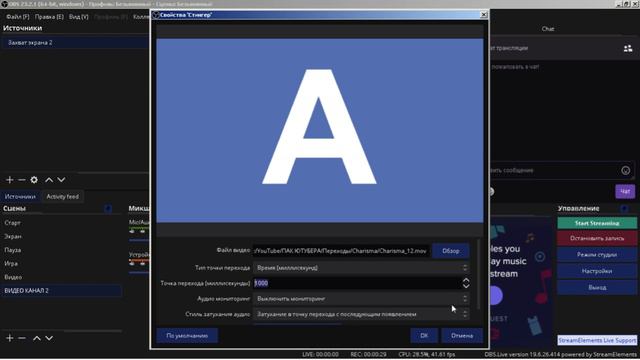Select the Chat tab header

pyautogui.click(x=548, y=29)
